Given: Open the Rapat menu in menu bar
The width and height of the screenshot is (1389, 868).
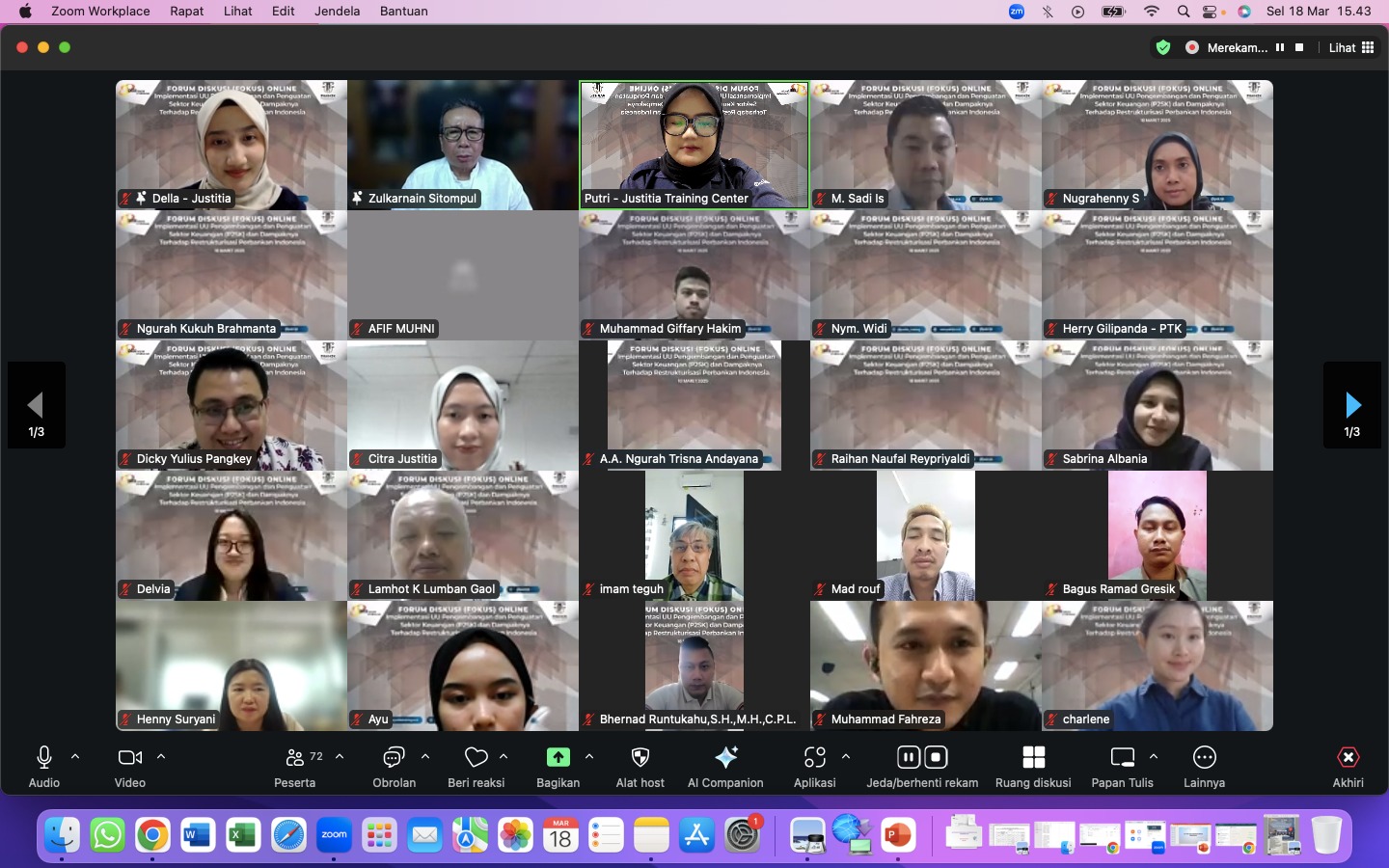Looking at the screenshot, I should (186, 12).
